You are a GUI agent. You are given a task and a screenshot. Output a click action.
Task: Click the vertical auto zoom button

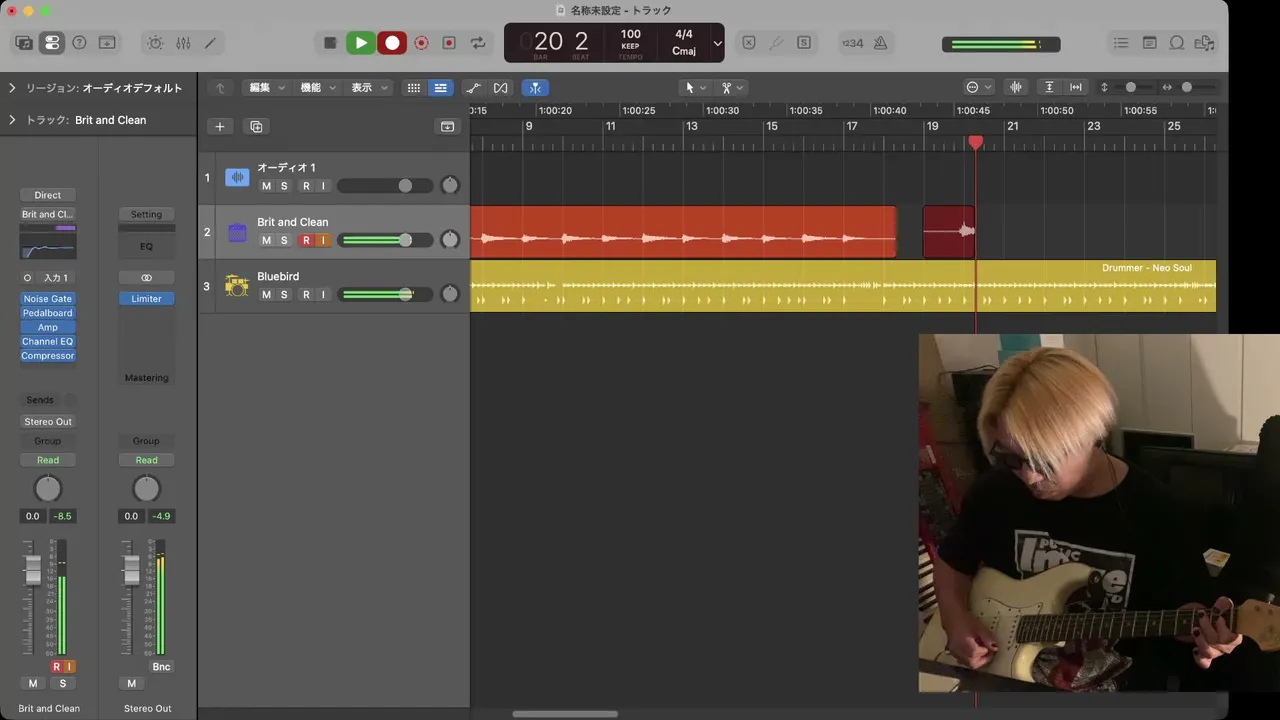pos(1049,88)
